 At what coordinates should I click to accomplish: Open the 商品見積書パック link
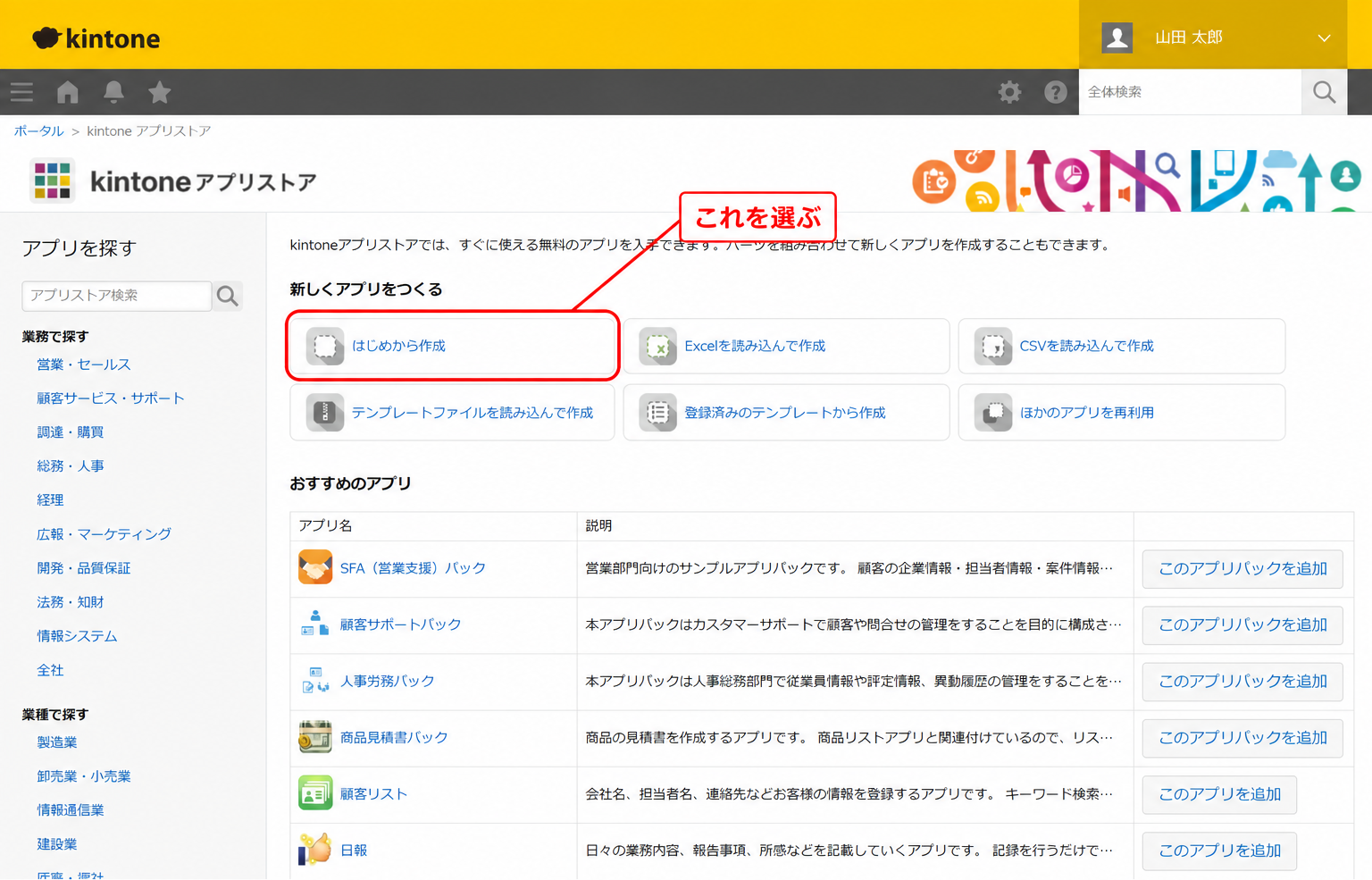(394, 737)
